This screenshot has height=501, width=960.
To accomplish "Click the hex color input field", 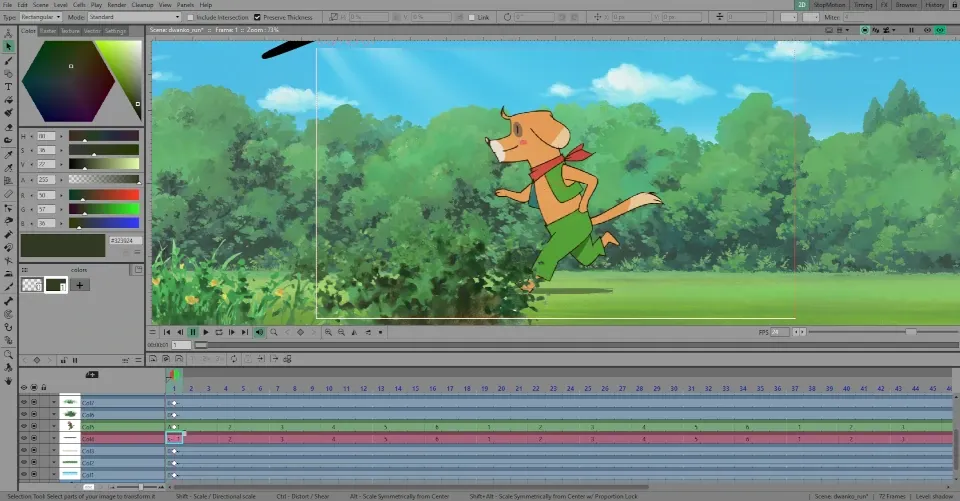I will point(126,241).
